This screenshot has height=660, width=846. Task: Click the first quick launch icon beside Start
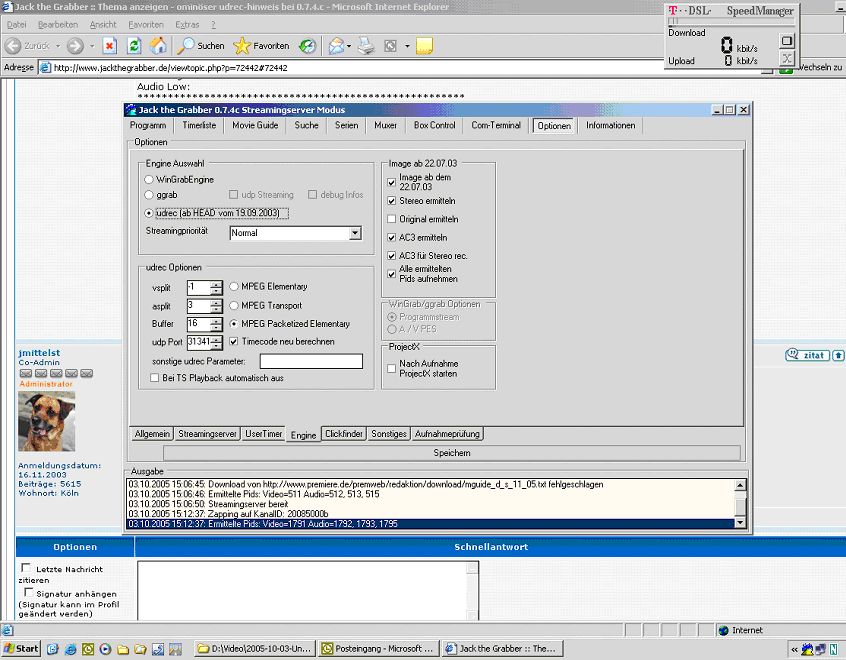(x=52, y=649)
